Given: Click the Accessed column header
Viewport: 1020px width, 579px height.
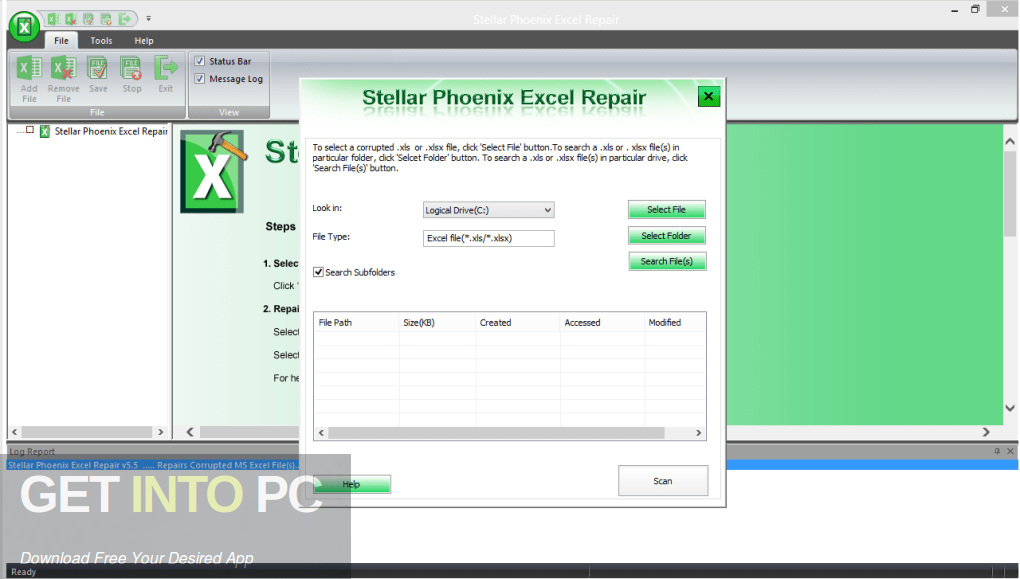Looking at the screenshot, I should coord(602,323).
